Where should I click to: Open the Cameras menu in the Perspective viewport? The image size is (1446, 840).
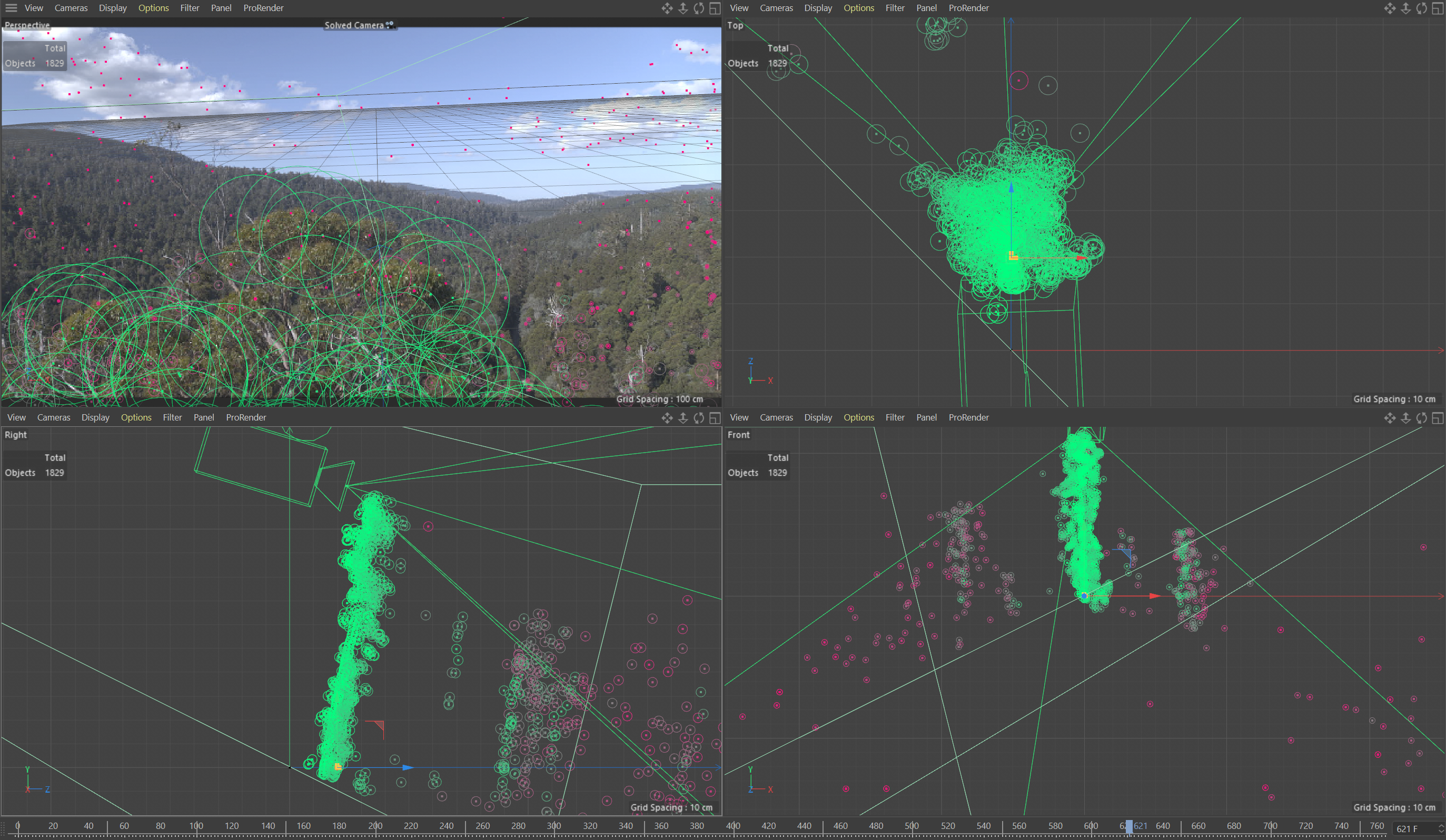(x=71, y=8)
